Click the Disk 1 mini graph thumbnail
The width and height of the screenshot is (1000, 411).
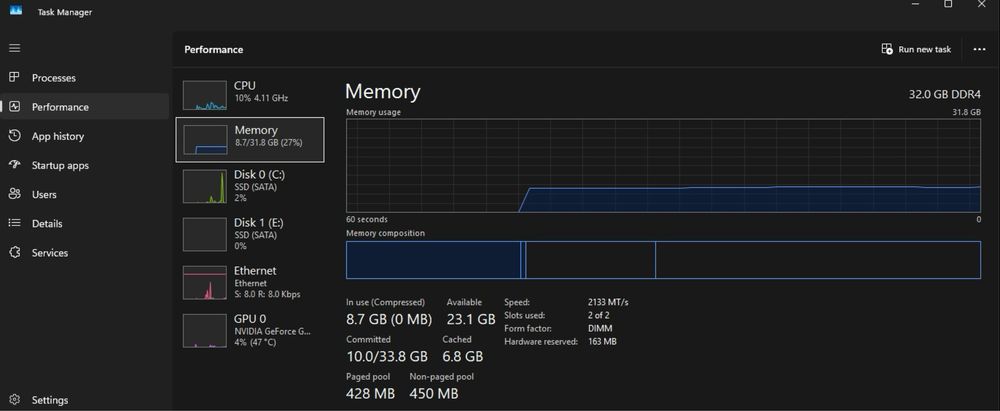[x=205, y=234]
